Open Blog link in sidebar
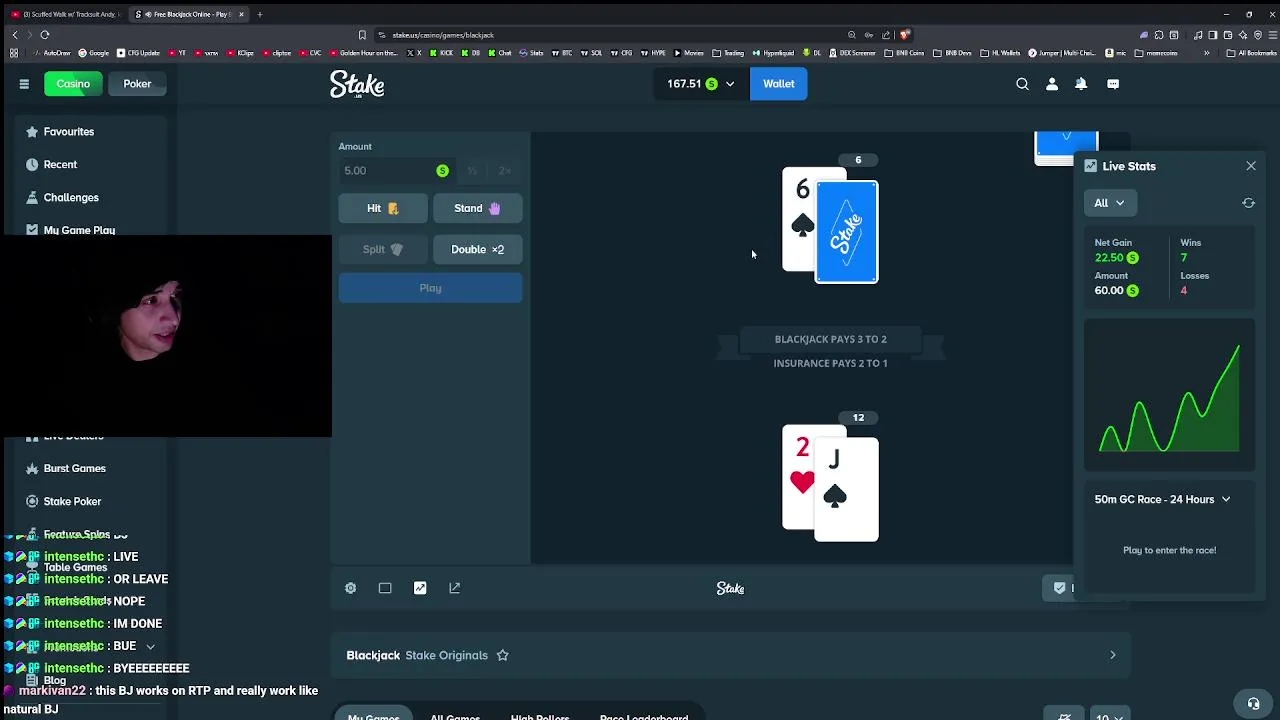 pyautogui.click(x=55, y=680)
